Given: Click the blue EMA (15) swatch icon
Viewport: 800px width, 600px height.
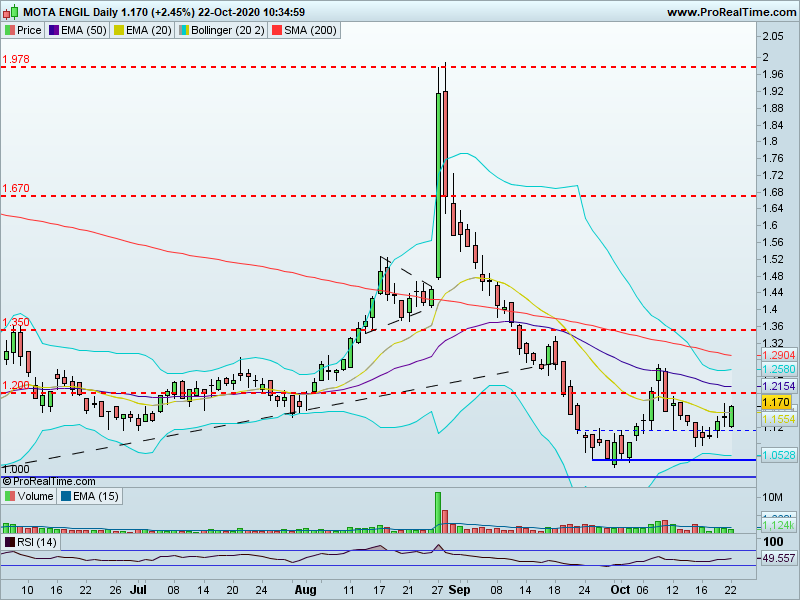Looking at the screenshot, I should [x=66, y=496].
